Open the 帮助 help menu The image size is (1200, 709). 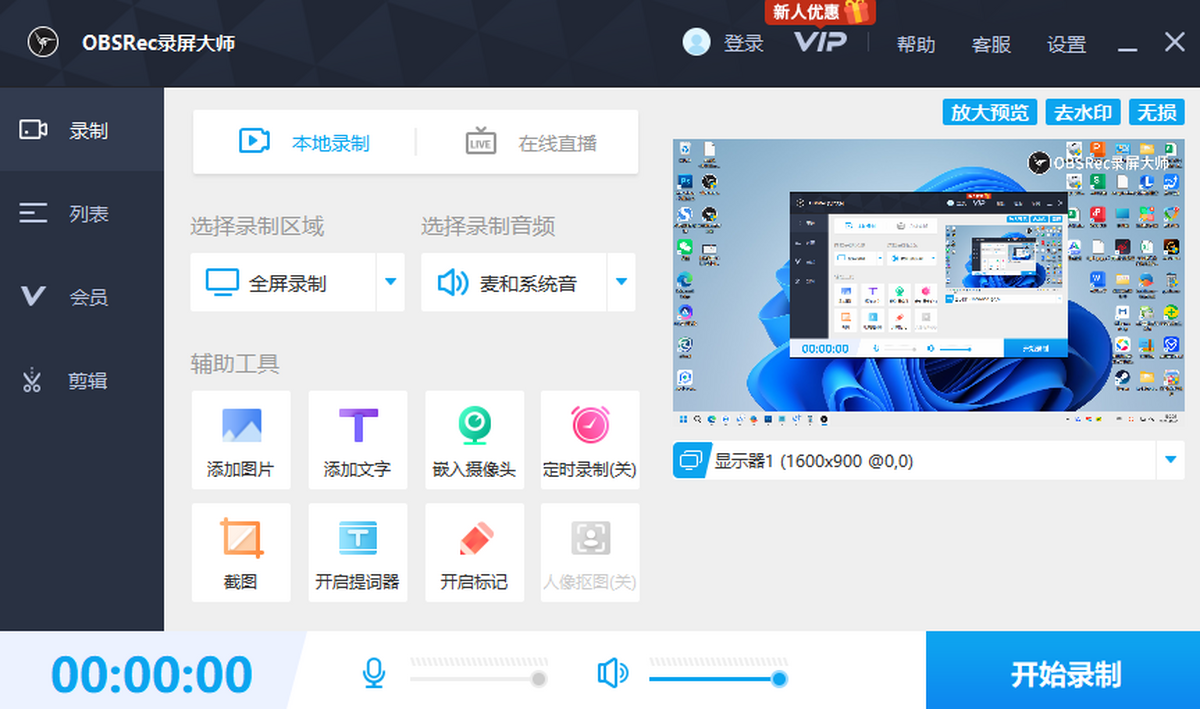coord(915,44)
